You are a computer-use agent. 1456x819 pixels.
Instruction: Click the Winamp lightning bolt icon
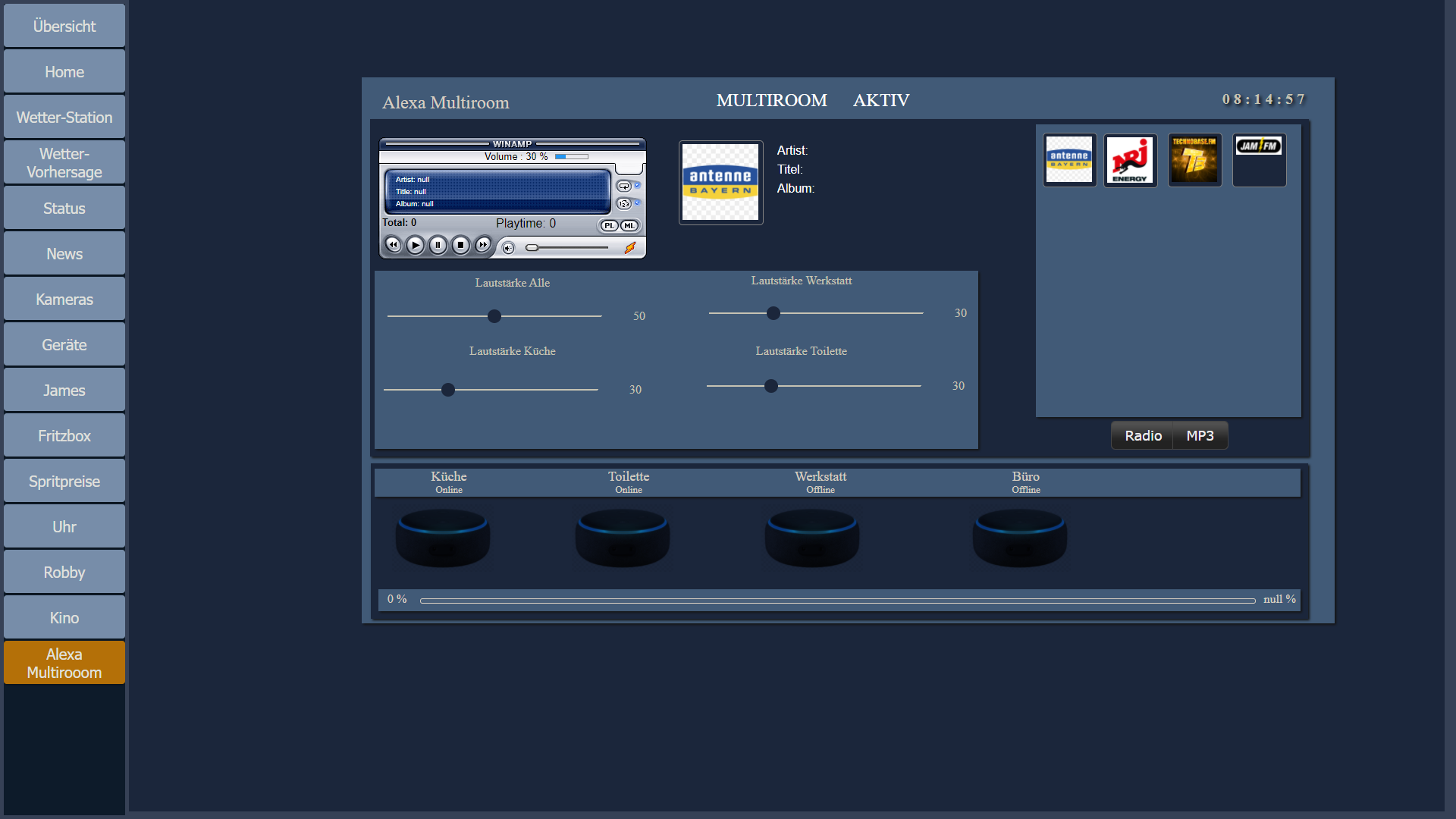tap(630, 248)
